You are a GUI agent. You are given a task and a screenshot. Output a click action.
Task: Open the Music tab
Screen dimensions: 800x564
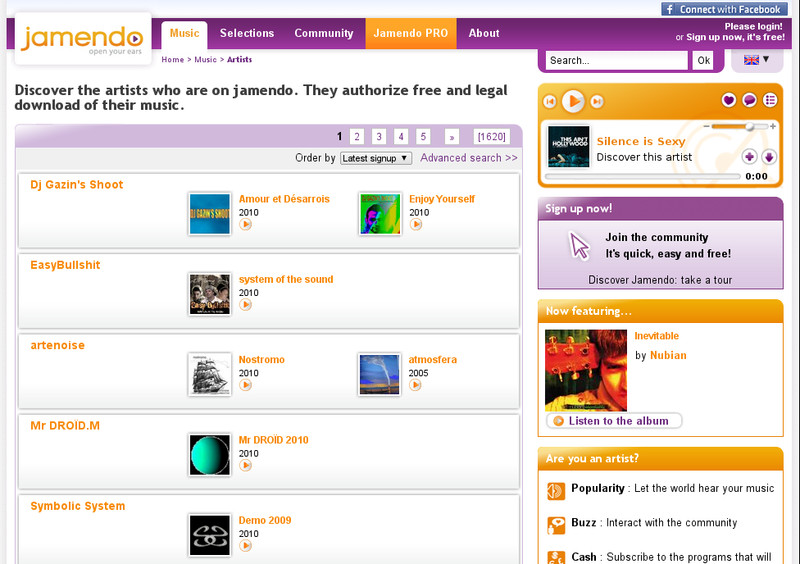coord(184,33)
